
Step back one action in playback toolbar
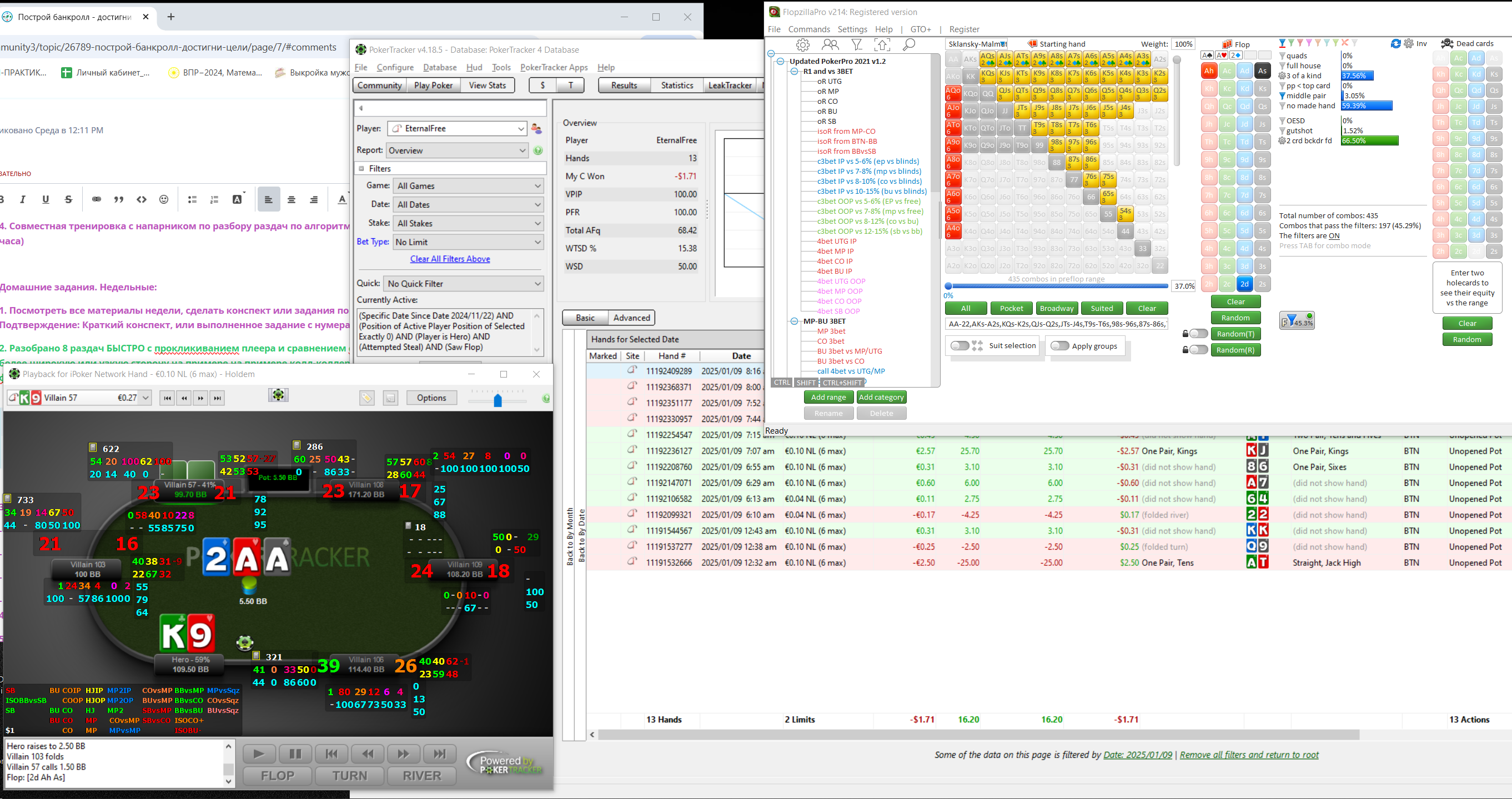click(x=184, y=398)
